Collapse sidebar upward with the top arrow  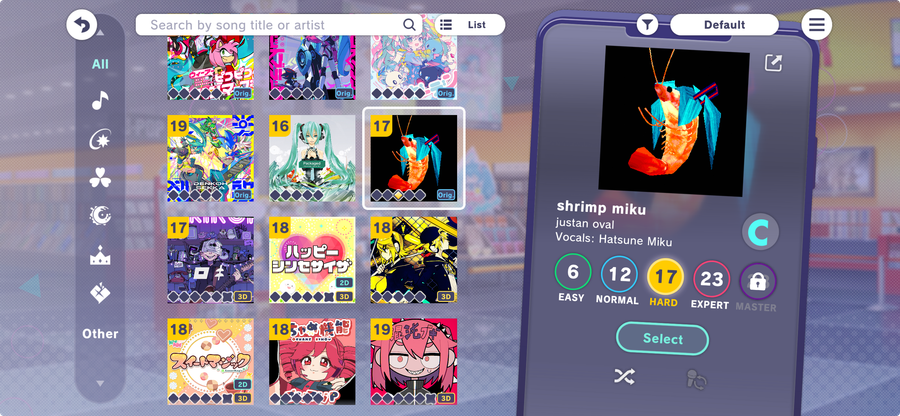click(100, 33)
